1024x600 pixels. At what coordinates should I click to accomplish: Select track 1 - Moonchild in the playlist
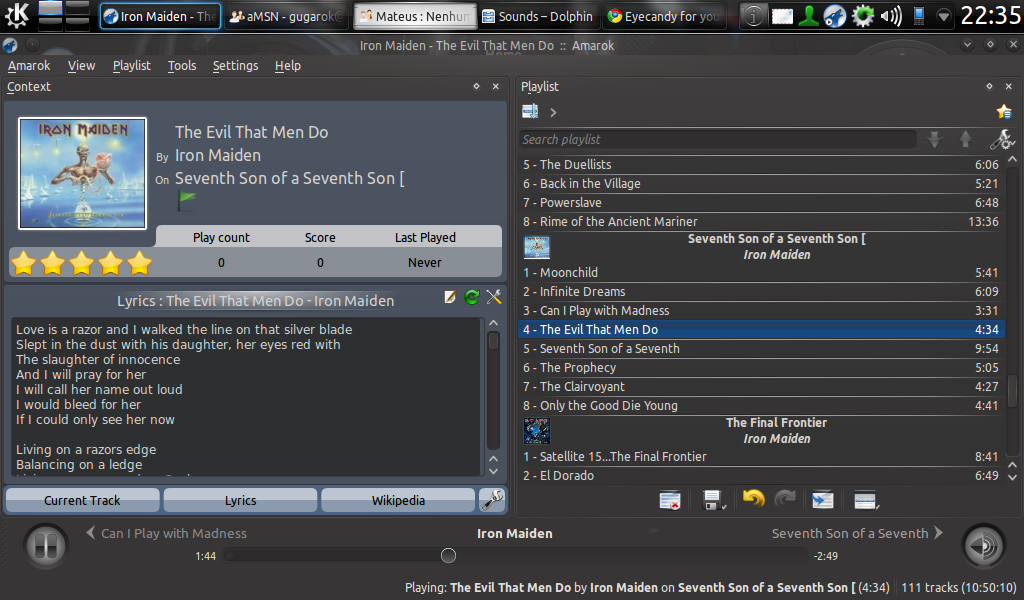761,272
